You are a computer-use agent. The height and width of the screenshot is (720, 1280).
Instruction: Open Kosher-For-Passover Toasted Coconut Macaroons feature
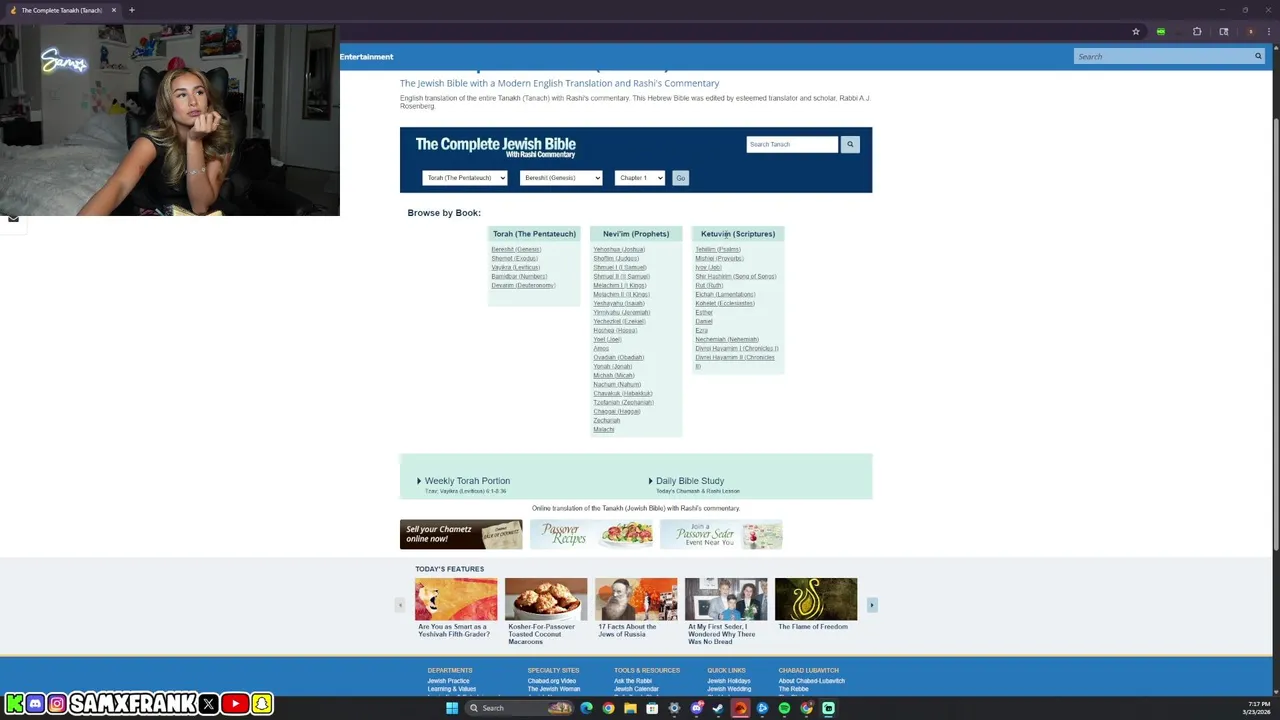click(x=546, y=611)
